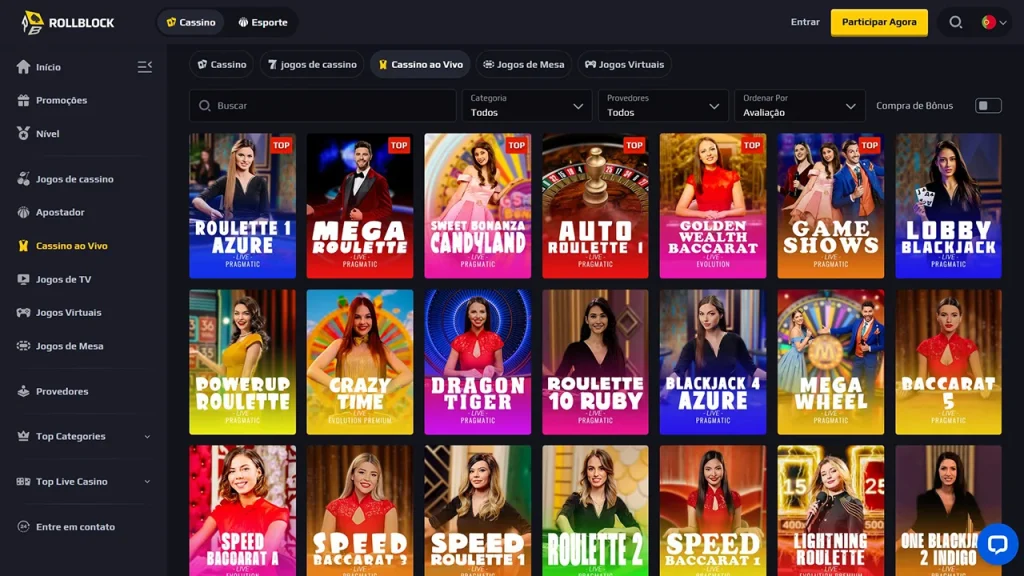
Task: Click the Entre em contato 24 icon
Action: pyautogui.click(x=24, y=526)
